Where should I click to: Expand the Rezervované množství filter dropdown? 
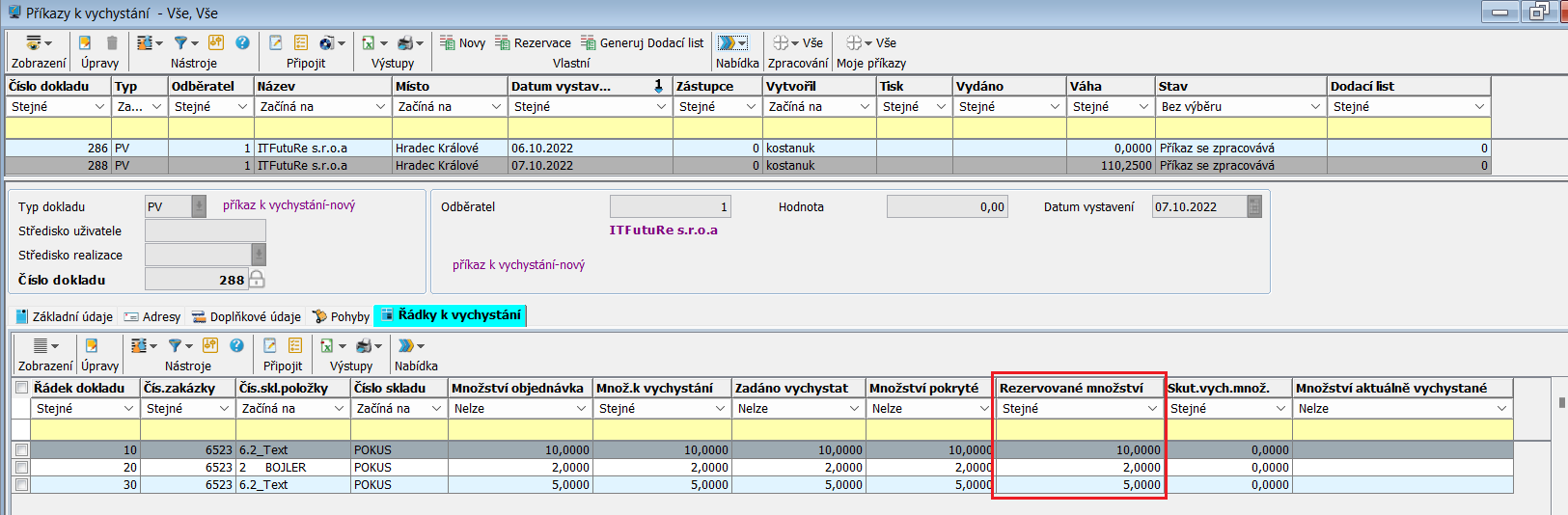pos(1152,409)
